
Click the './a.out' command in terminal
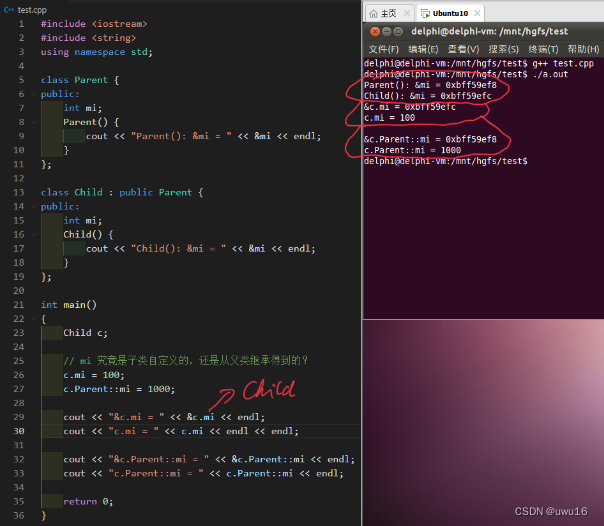pyautogui.click(x=550, y=74)
